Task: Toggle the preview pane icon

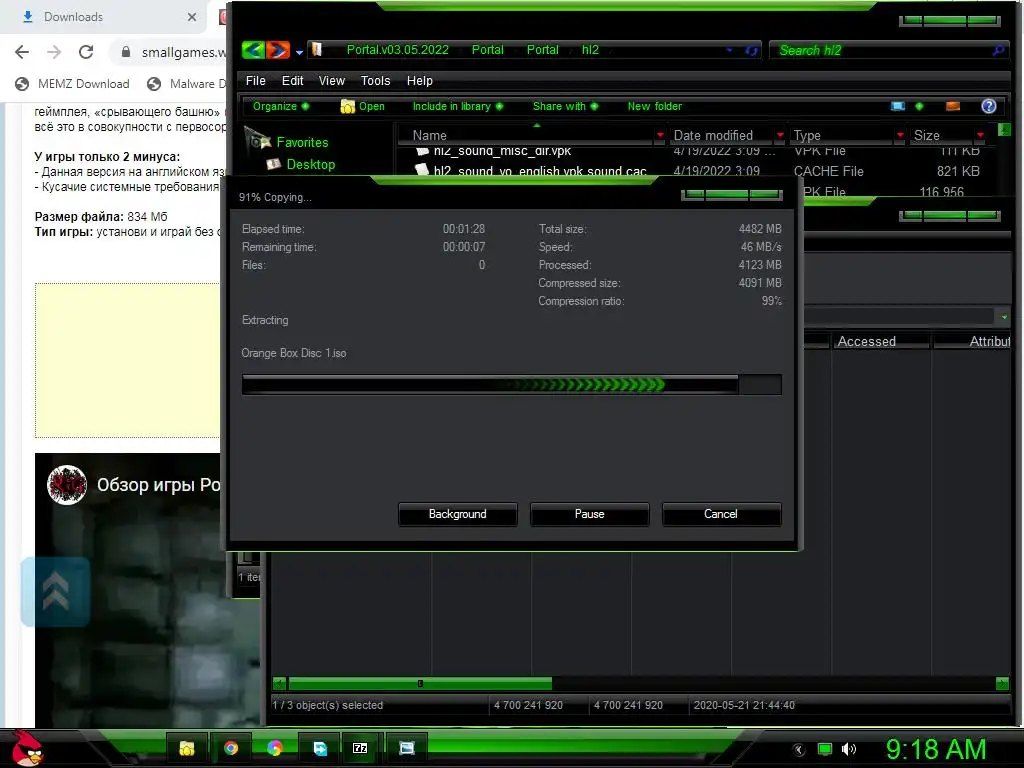Action: [953, 106]
